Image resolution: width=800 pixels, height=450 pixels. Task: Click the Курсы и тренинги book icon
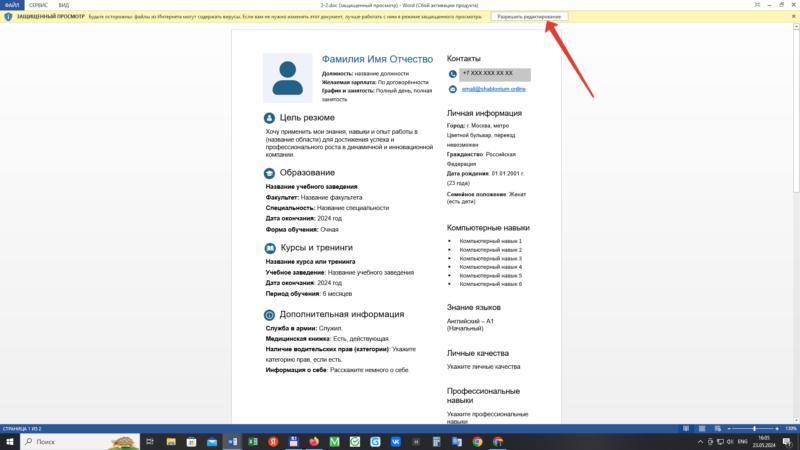[270, 248]
